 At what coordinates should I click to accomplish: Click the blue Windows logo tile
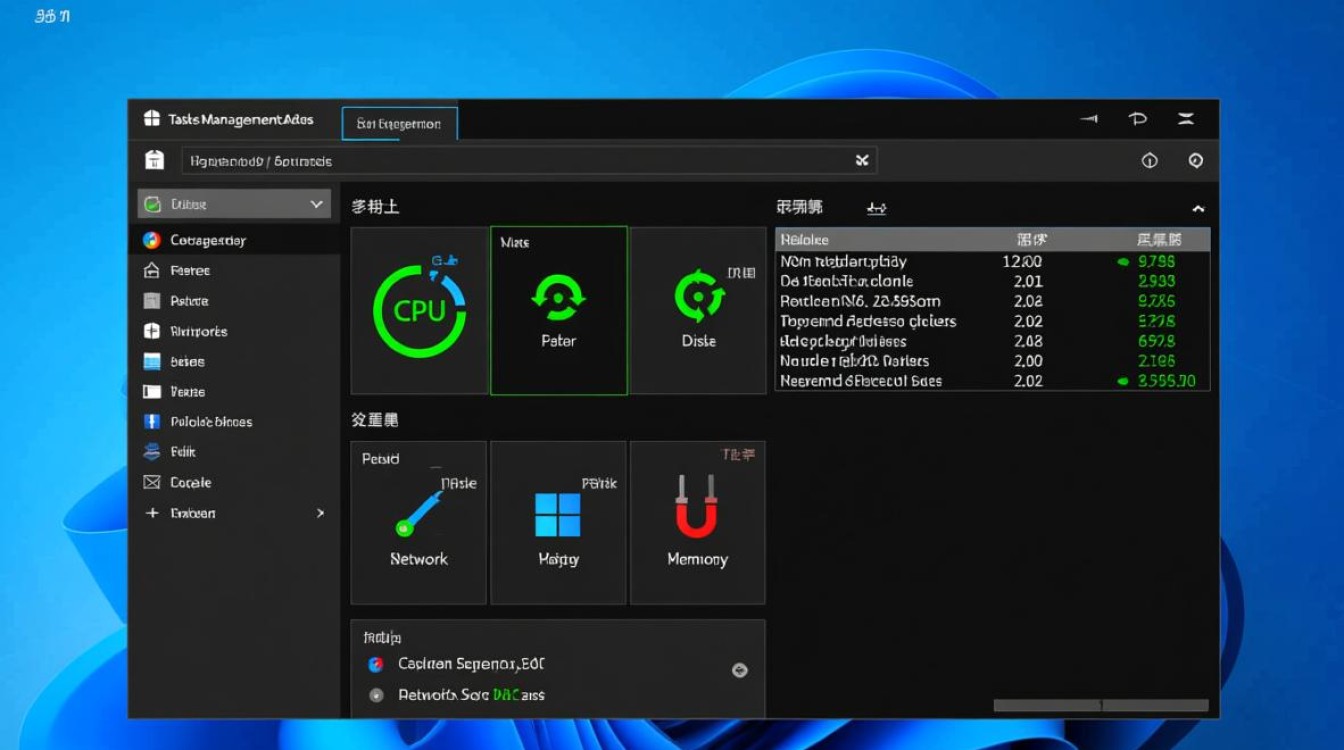pyautogui.click(x=558, y=522)
